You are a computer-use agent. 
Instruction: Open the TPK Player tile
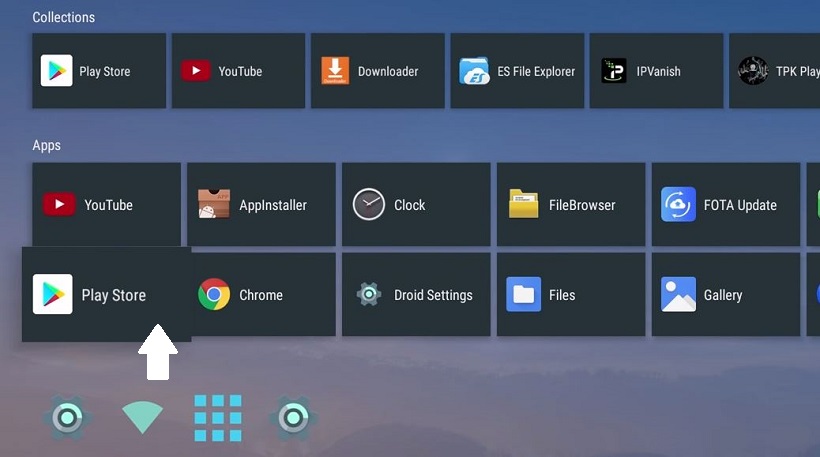coord(775,71)
